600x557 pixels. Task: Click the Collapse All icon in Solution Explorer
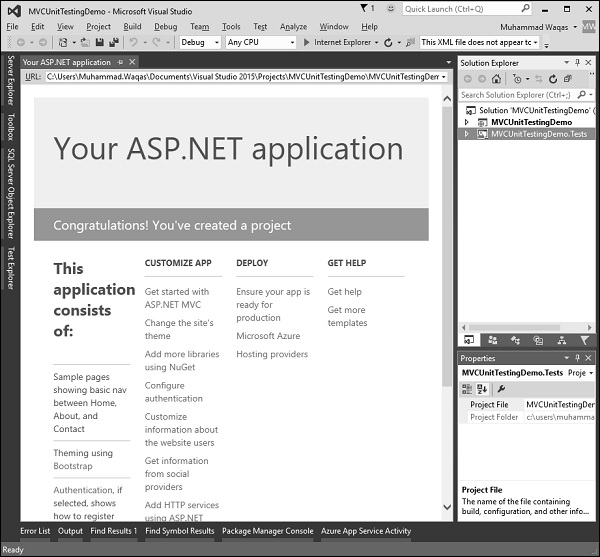(x=568, y=79)
